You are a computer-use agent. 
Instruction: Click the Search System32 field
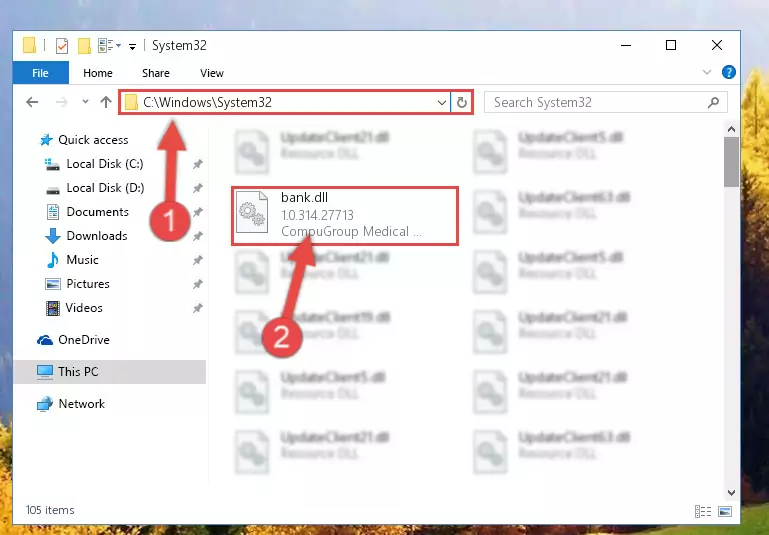(x=605, y=102)
